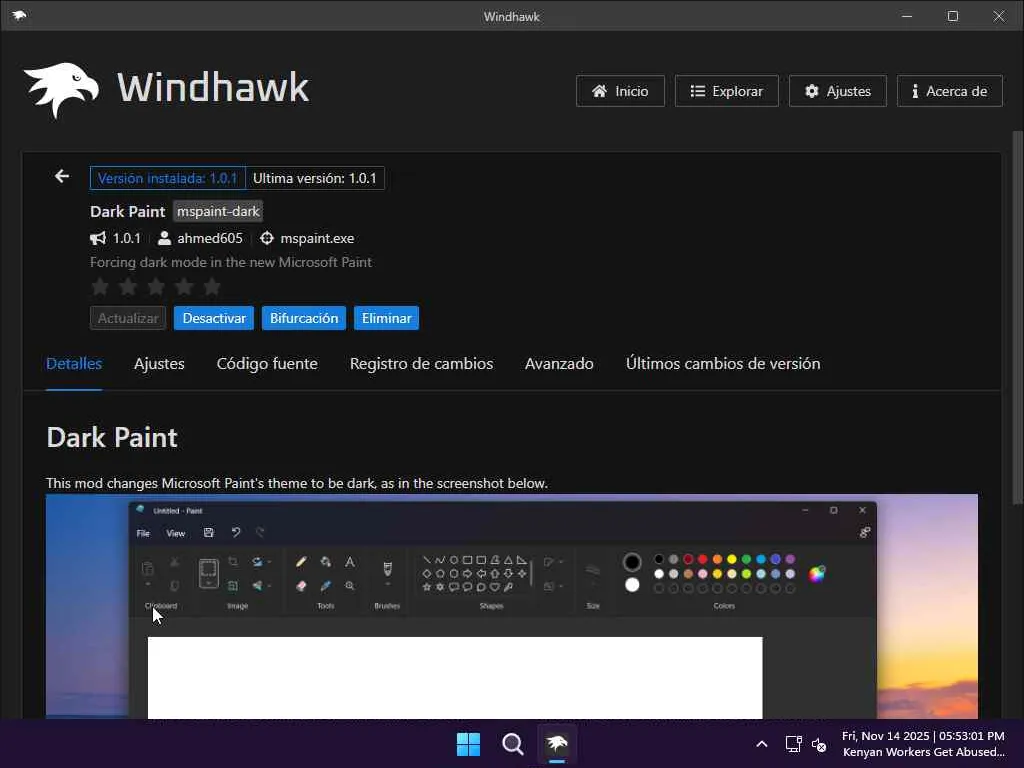Click the save icon in Paint screenshot
1024x768 pixels.
coord(208,533)
